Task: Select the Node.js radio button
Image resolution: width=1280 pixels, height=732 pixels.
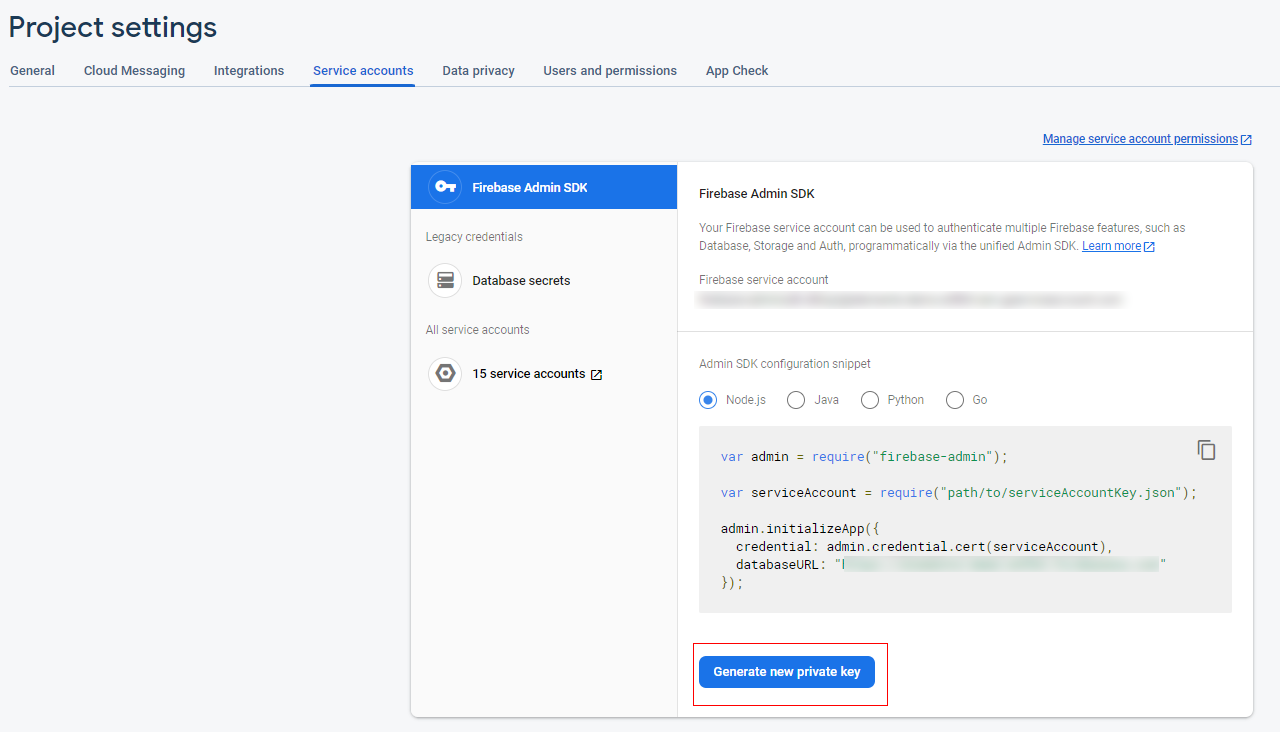Action: [708, 400]
